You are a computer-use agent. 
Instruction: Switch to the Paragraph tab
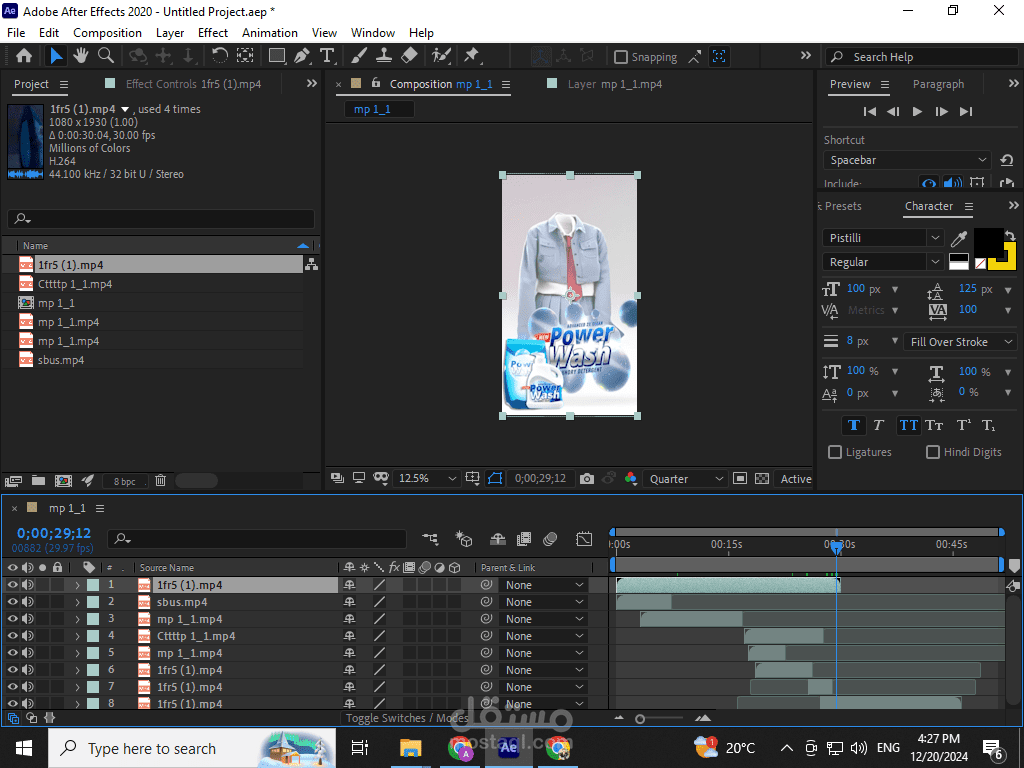938,84
